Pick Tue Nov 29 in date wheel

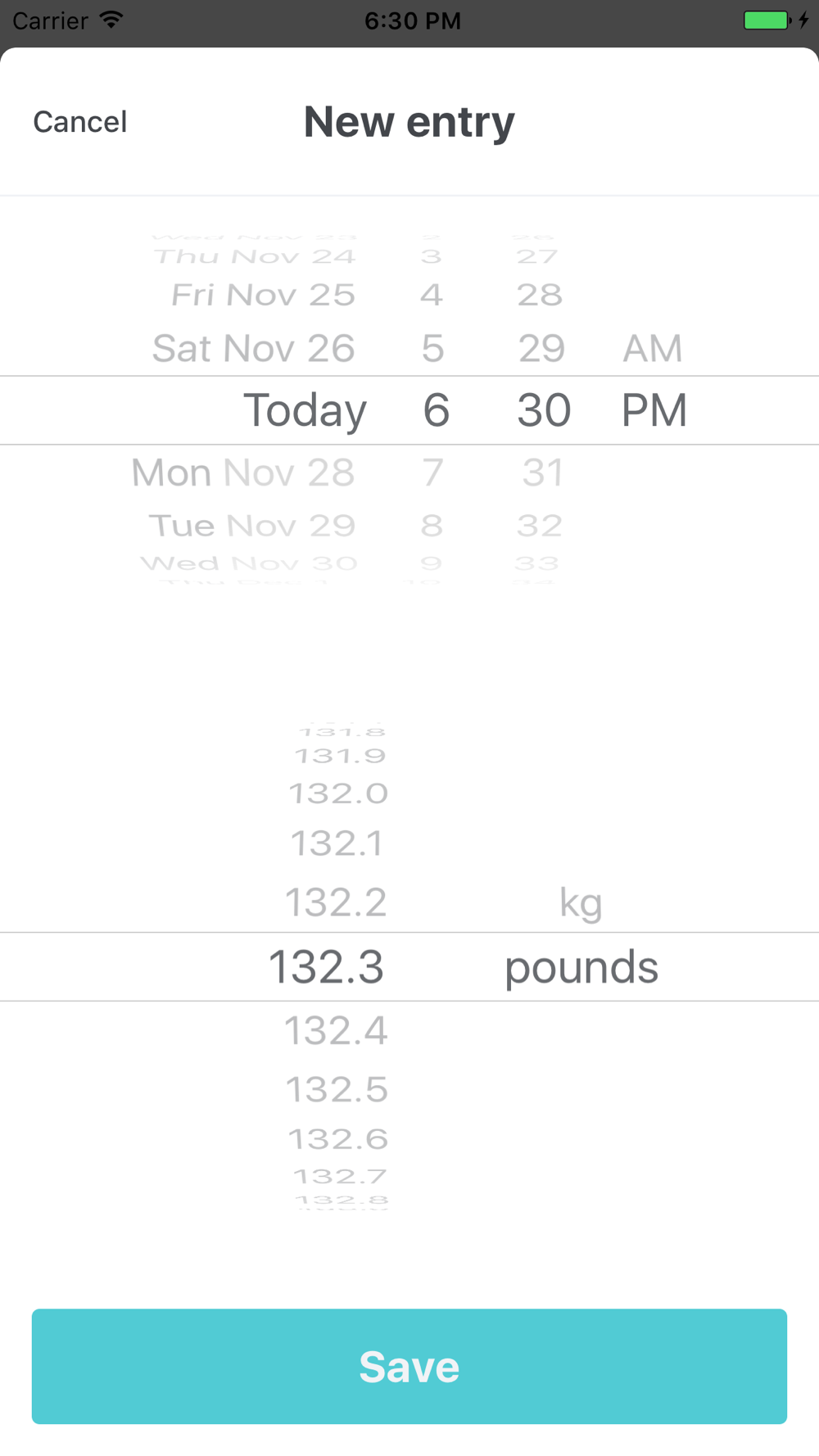click(252, 526)
